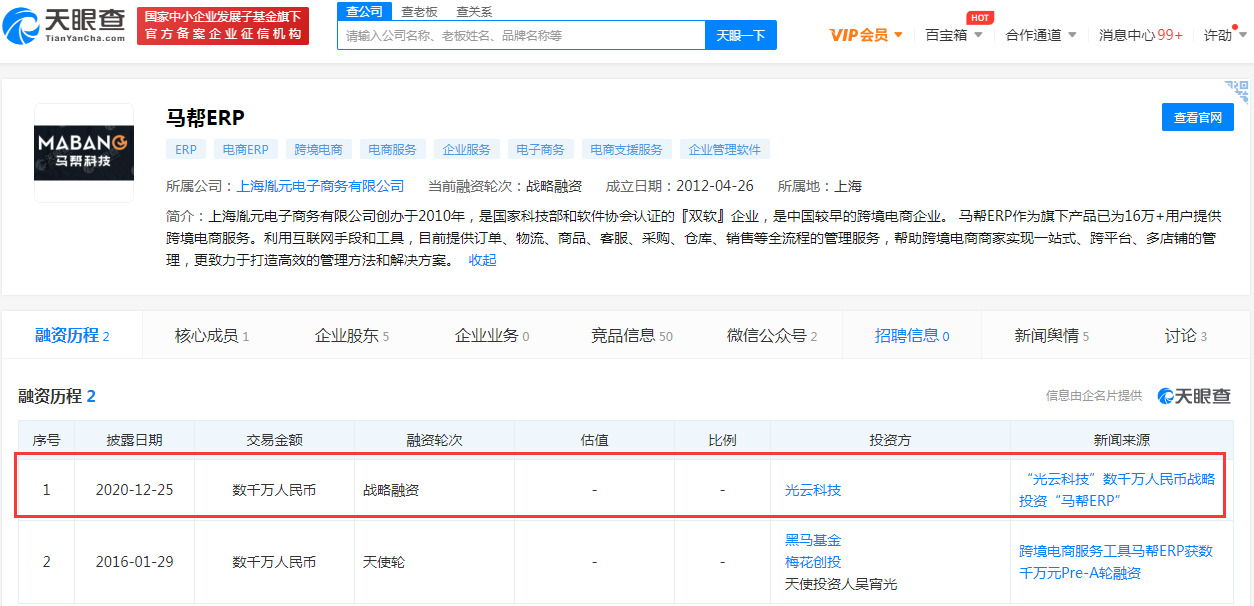Image resolution: width=1254 pixels, height=606 pixels.
Task: Click the 披露日期 column header
Action: tap(134, 440)
